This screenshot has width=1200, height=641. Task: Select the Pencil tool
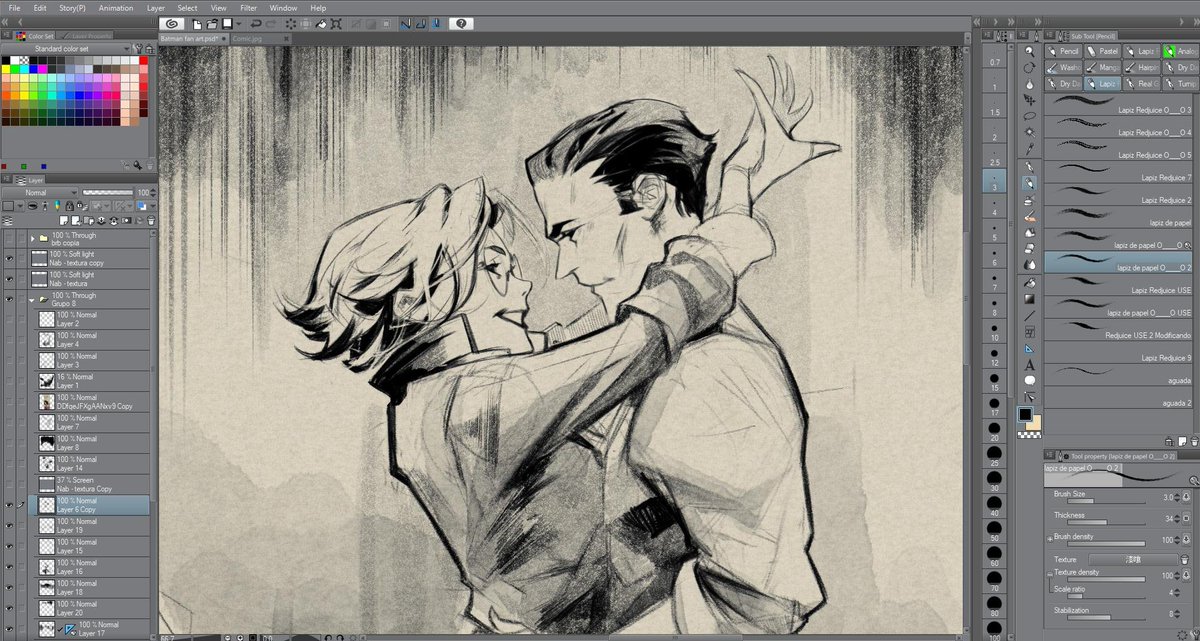1029,183
